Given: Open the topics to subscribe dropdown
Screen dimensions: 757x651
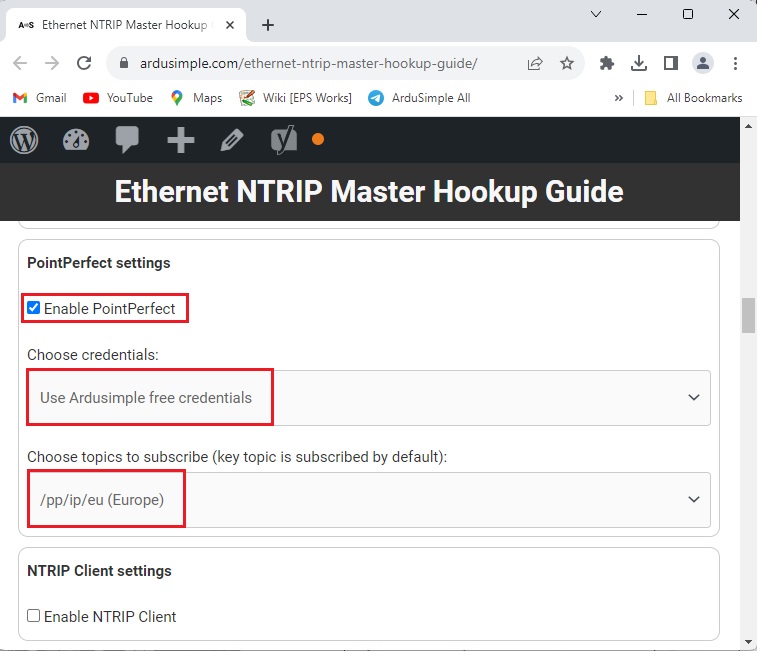Looking at the screenshot, I should pos(368,499).
